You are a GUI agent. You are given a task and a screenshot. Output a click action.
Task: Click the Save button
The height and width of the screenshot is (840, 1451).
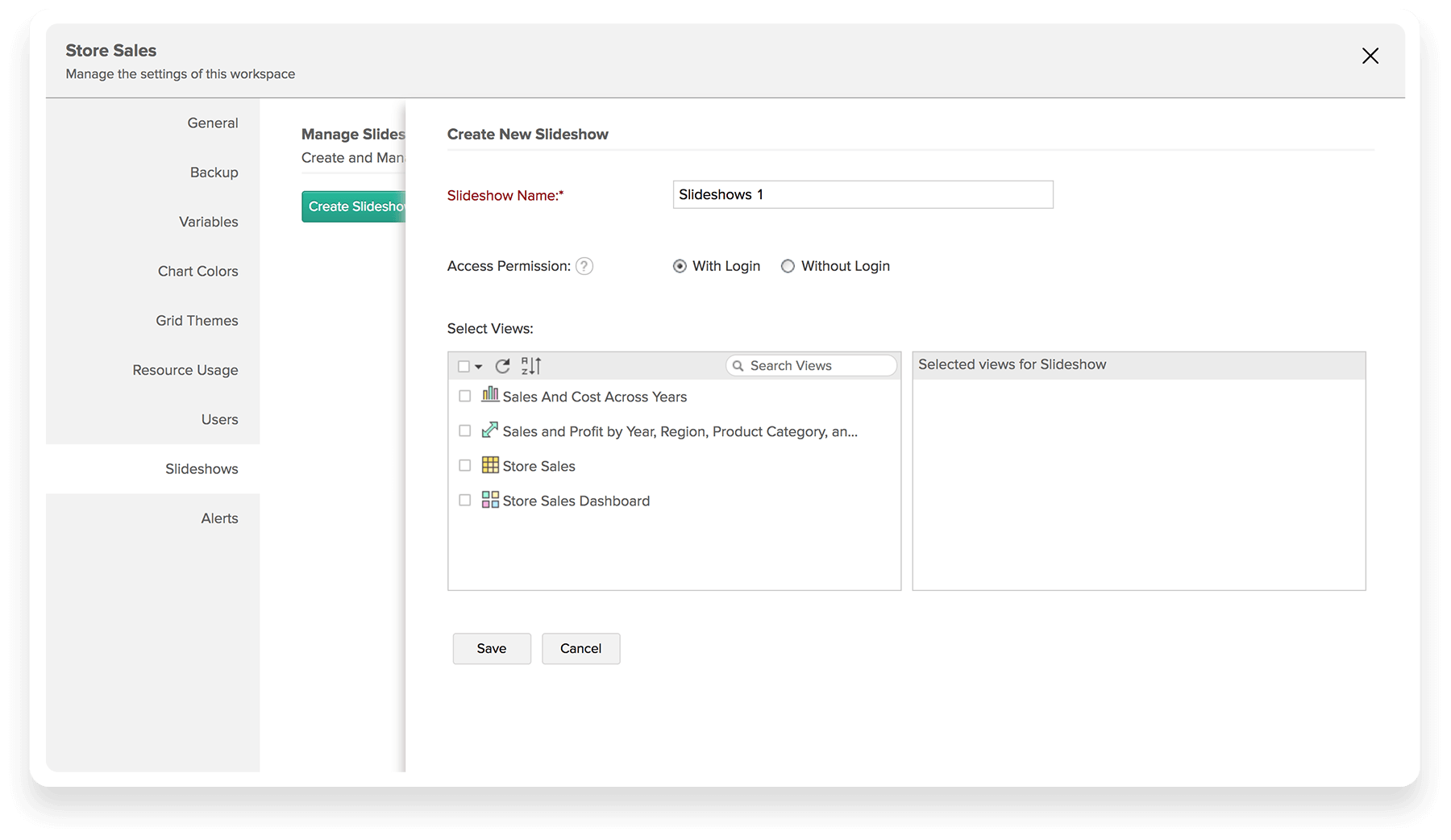point(492,648)
